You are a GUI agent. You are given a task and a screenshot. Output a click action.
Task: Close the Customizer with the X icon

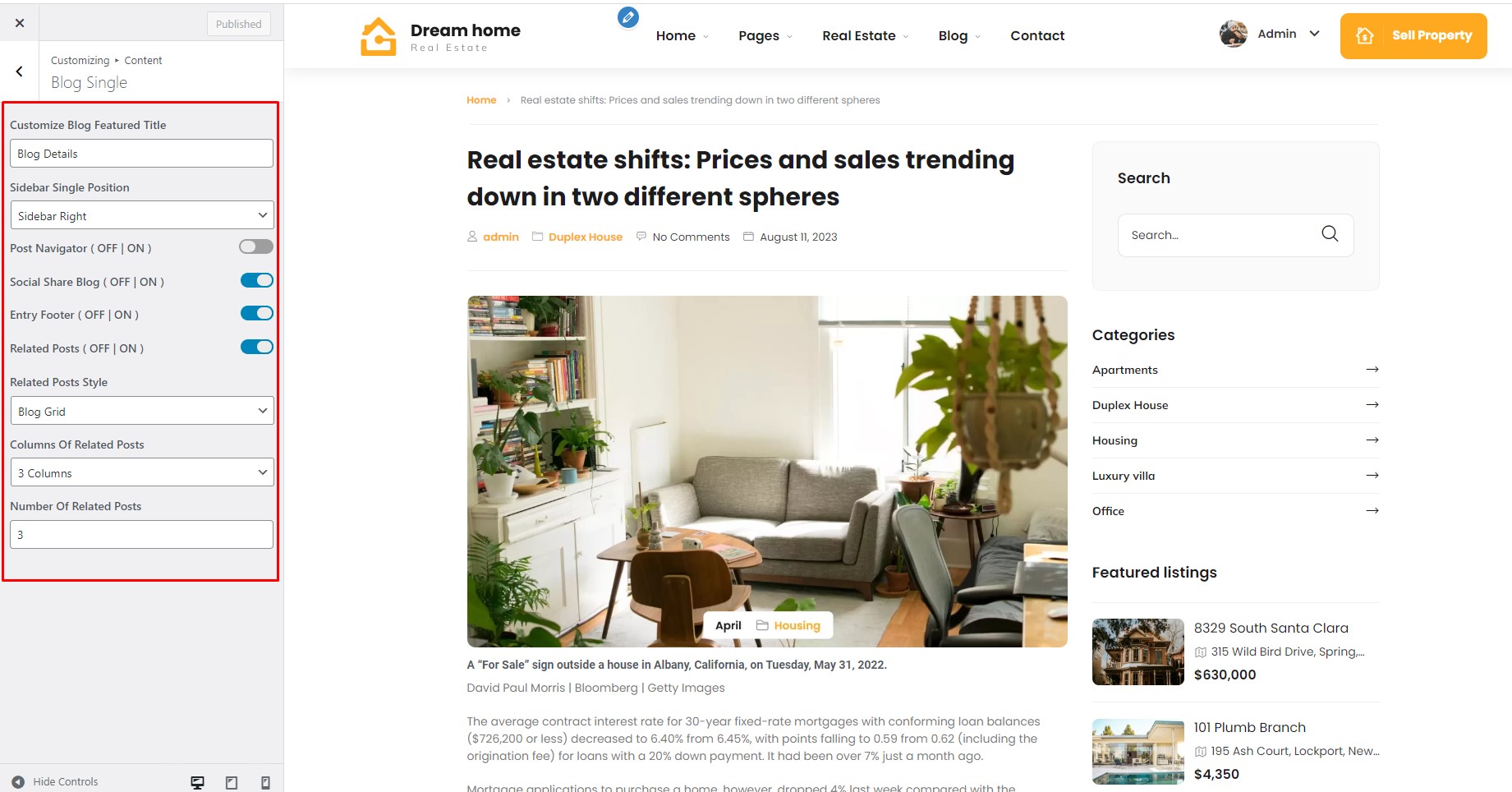click(x=20, y=23)
